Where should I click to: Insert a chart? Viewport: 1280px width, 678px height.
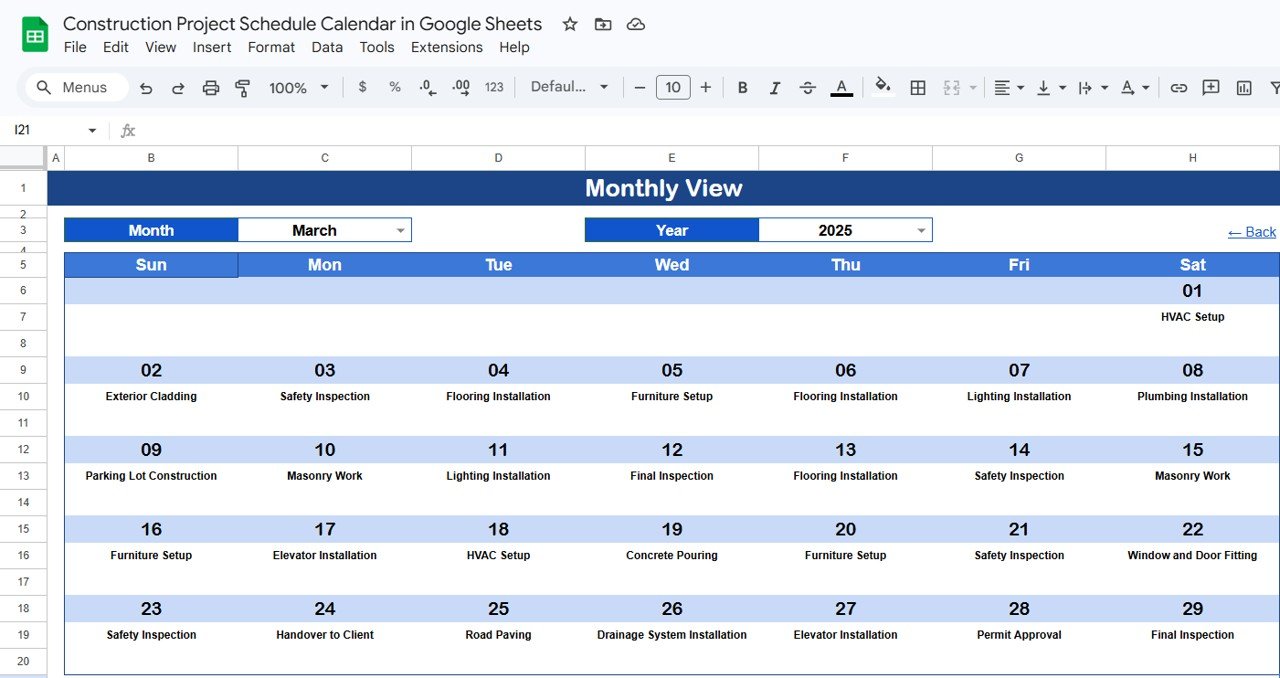(x=1243, y=87)
